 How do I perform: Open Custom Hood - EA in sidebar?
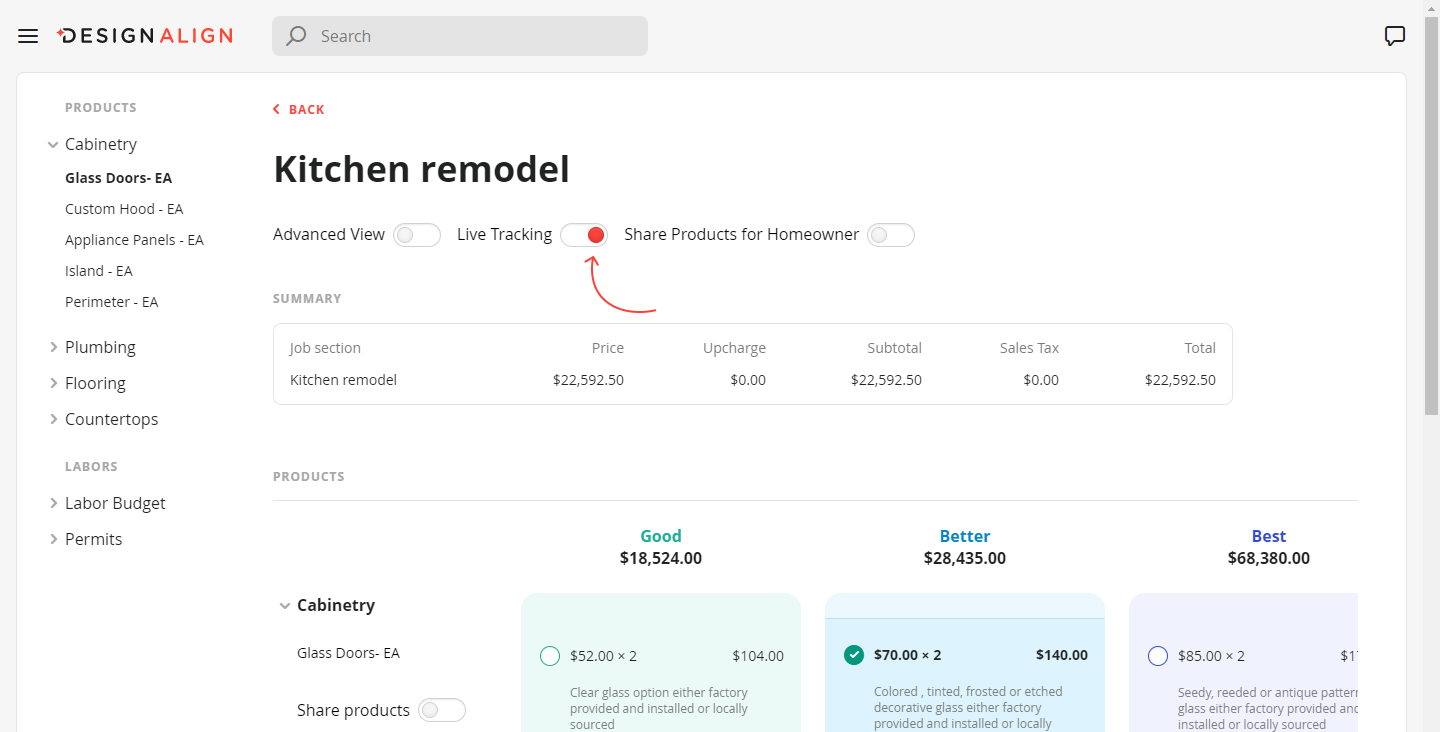point(124,209)
